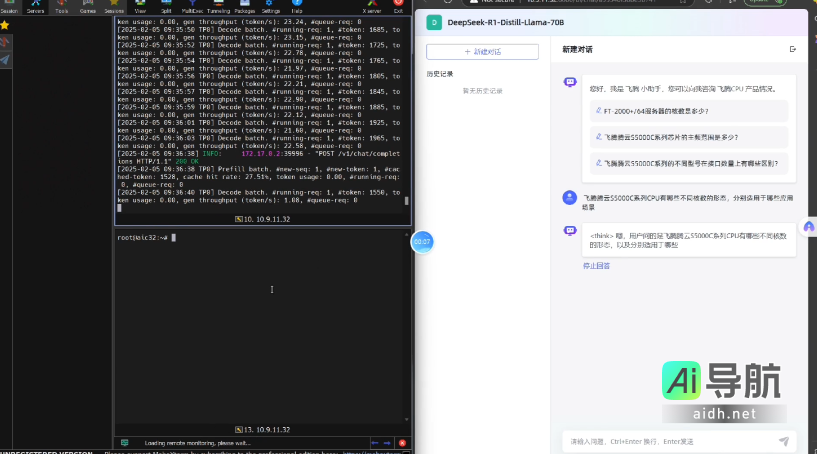Open the tools sidebar tab below the star
This screenshot has width=817, height=454.
point(5,42)
